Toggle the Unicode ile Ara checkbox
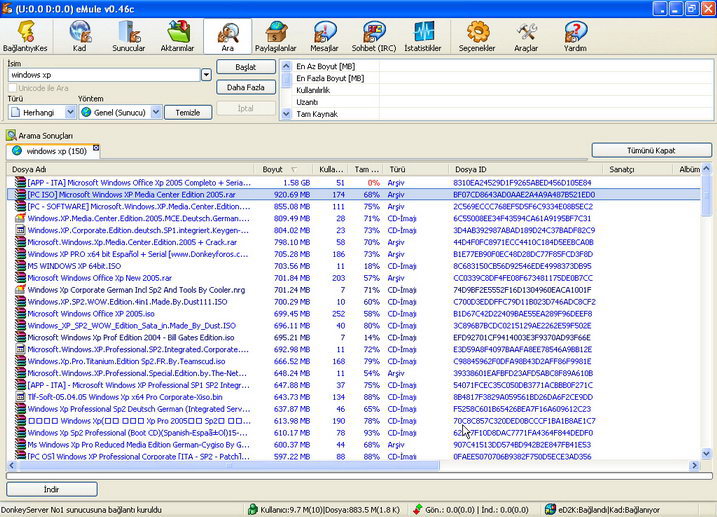The height and width of the screenshot is (517, 717). 12,88
